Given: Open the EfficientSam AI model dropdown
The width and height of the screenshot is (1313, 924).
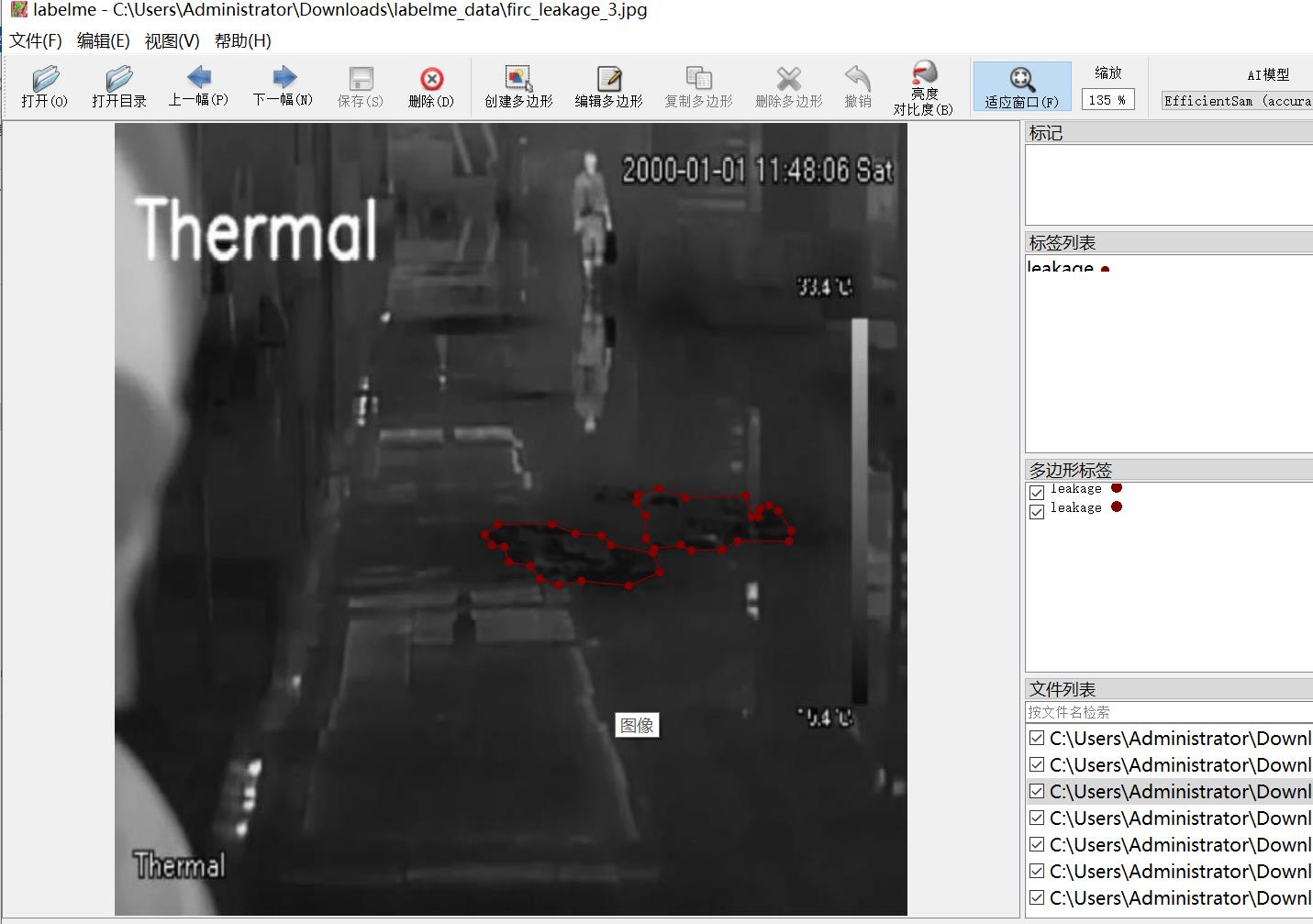Looking at the screenshot, I should [1237, 101].
